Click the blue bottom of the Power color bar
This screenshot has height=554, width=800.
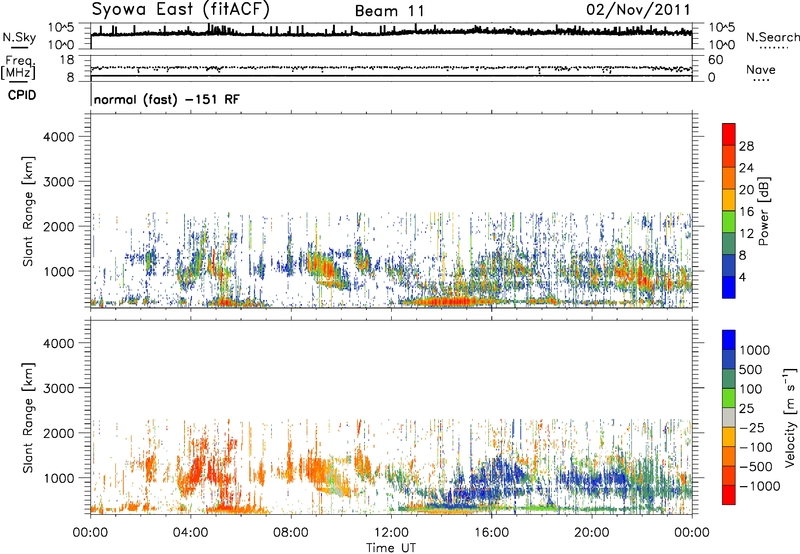(729, 287)
